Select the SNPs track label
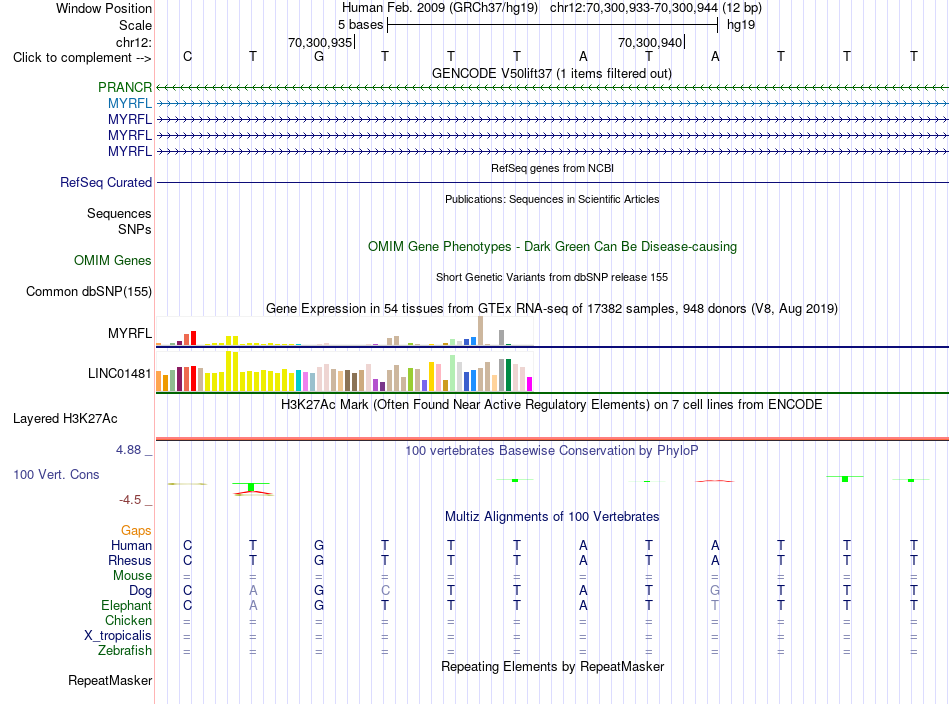The image size is (950, 704). click(135, 230)
